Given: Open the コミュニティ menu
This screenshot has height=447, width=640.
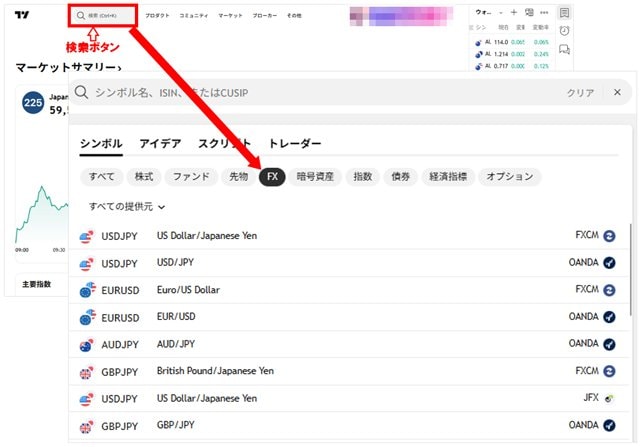Looking at the screenshot, I should [193, 16].
